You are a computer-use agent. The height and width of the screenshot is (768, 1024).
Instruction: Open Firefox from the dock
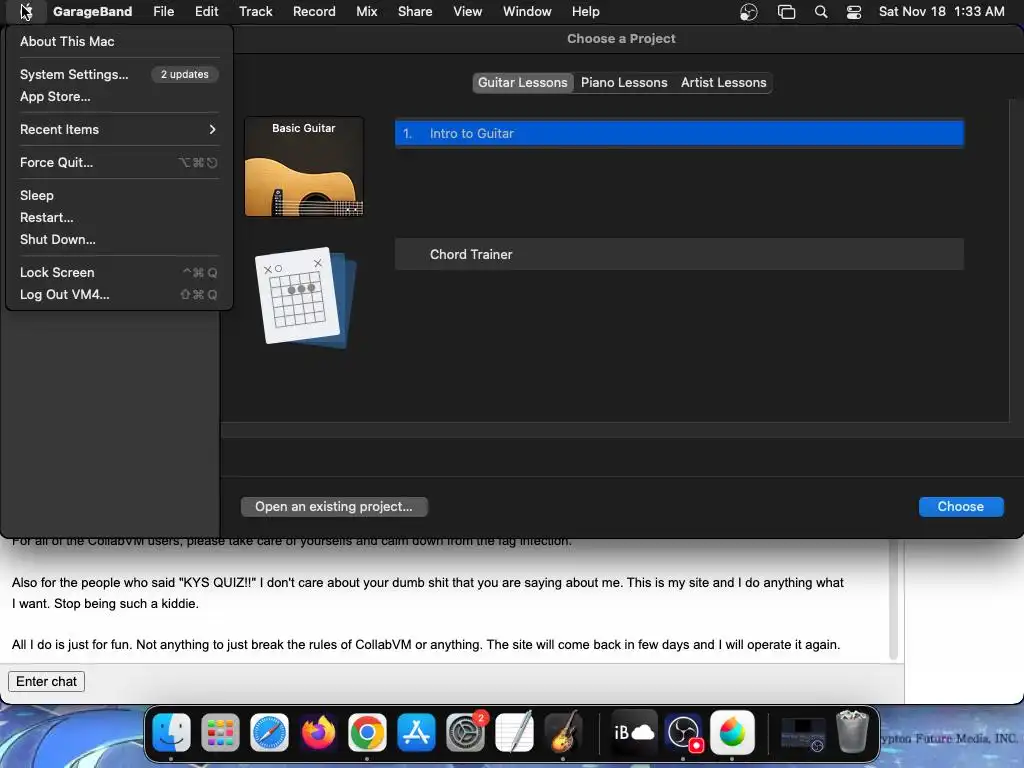pos(318,732)
